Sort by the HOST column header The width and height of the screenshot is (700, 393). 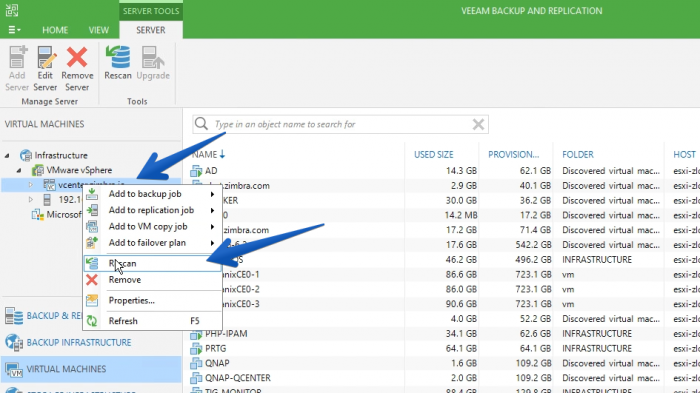pyautogui.click(x=684, y=155)
